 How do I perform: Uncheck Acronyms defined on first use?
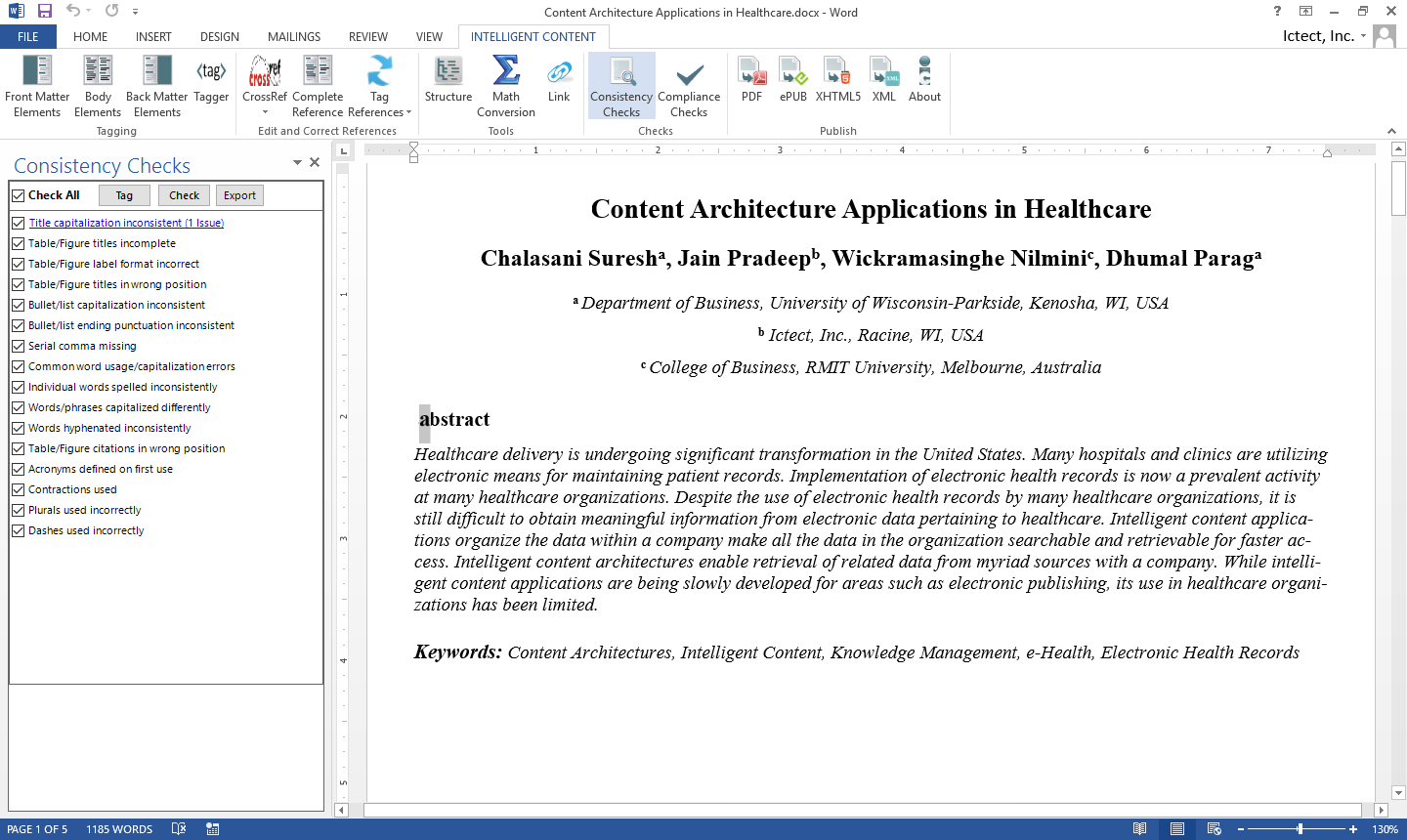pyautogui.click(x=18, y=469)
